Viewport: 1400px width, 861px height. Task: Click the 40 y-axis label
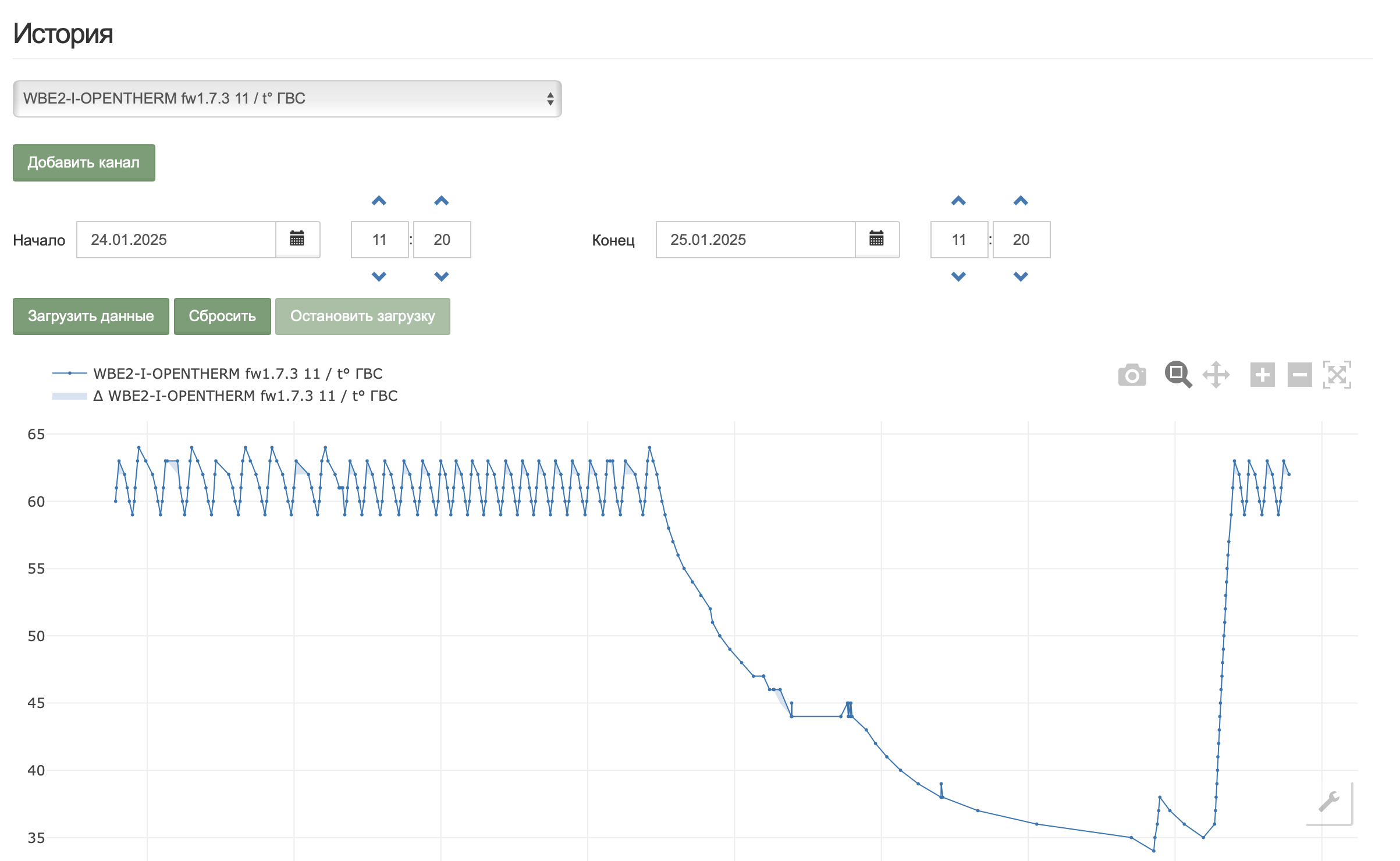(36, 770)
